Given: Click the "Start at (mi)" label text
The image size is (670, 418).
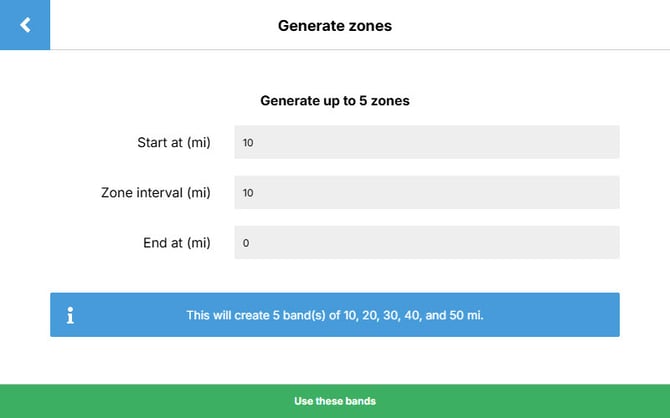Looking at the screenshot, I should coord(173,142).
